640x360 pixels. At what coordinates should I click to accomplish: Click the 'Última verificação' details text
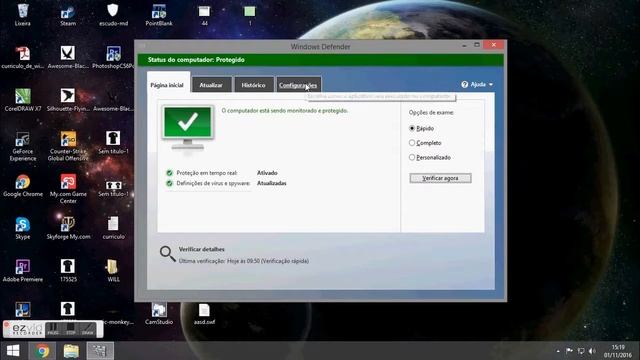(x=244, y=261)
